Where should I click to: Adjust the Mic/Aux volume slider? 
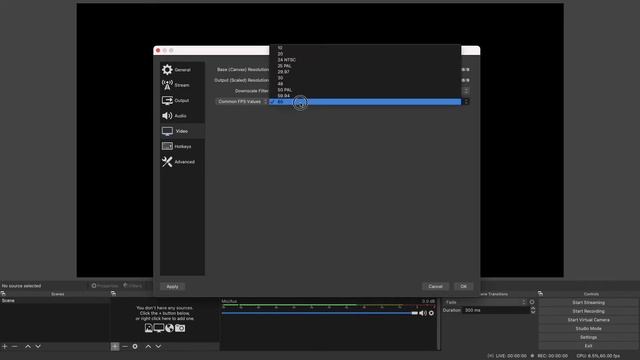(x=320, y=313)
